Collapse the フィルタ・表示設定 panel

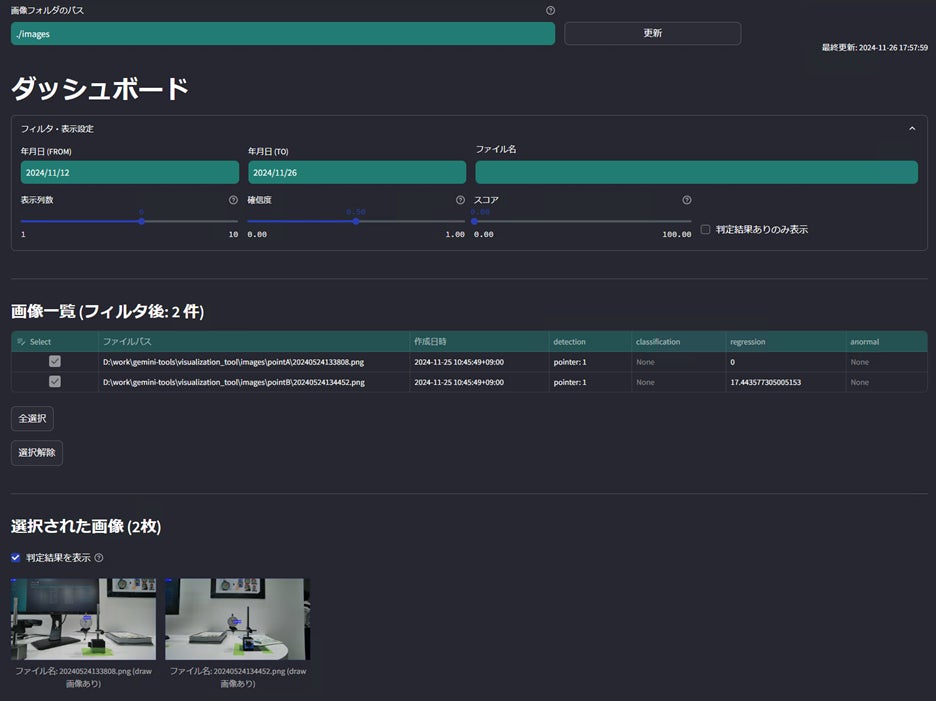point(912,128)
